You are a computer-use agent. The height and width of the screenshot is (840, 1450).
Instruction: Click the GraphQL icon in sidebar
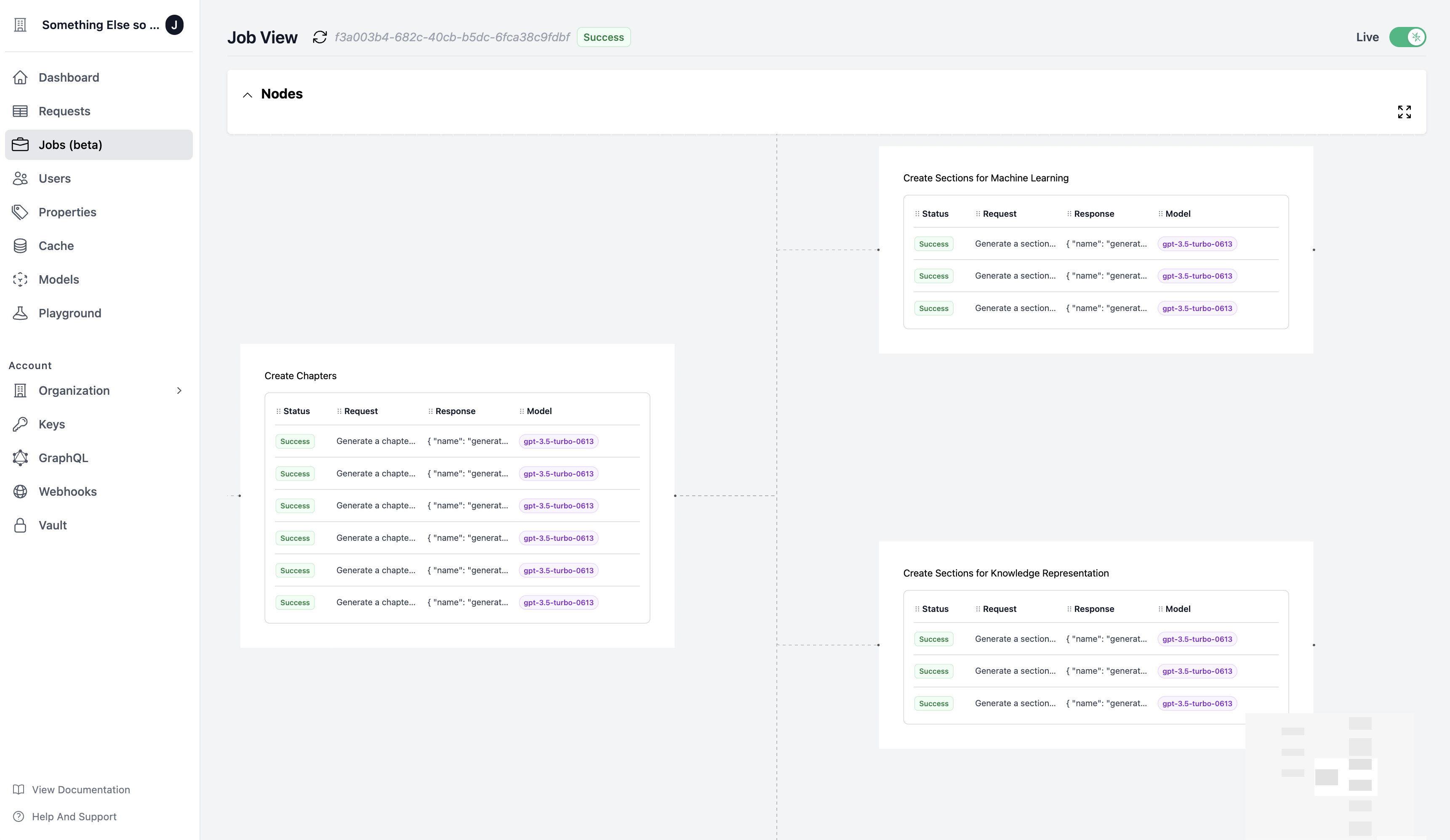(x=20, y=458)
